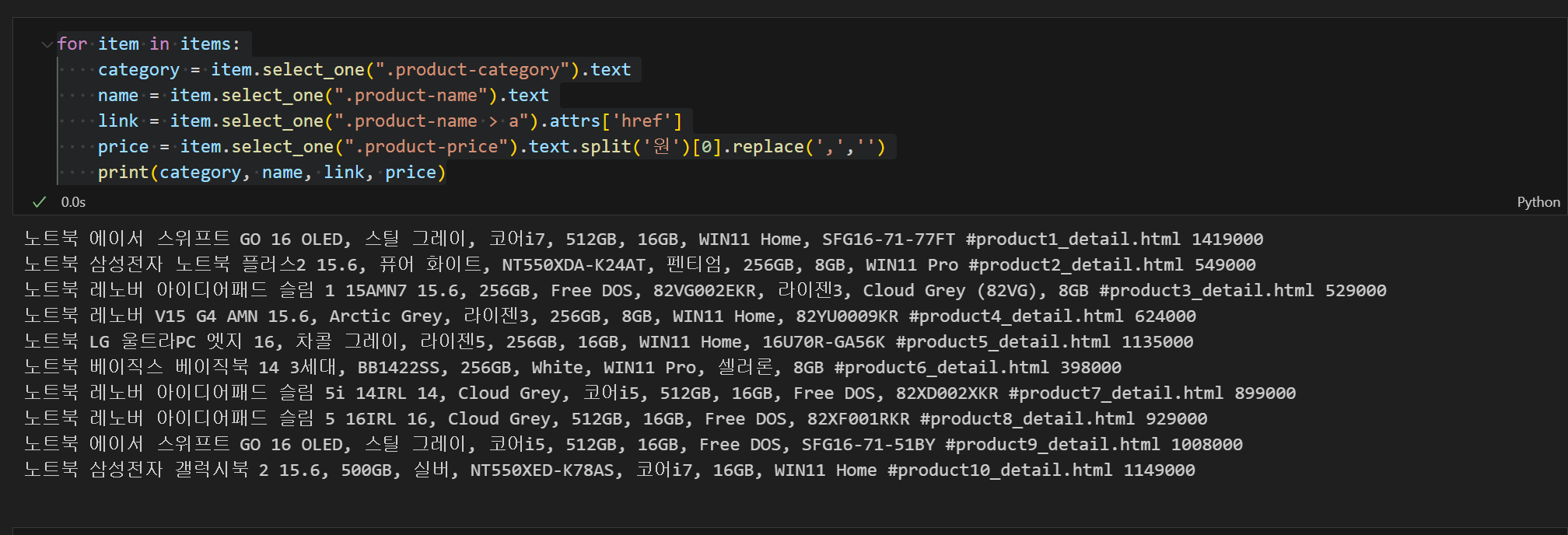This screenshot has height=535, width=1568.
Task: Click the 'for item in items:' code line
Action: pos(149,44)
